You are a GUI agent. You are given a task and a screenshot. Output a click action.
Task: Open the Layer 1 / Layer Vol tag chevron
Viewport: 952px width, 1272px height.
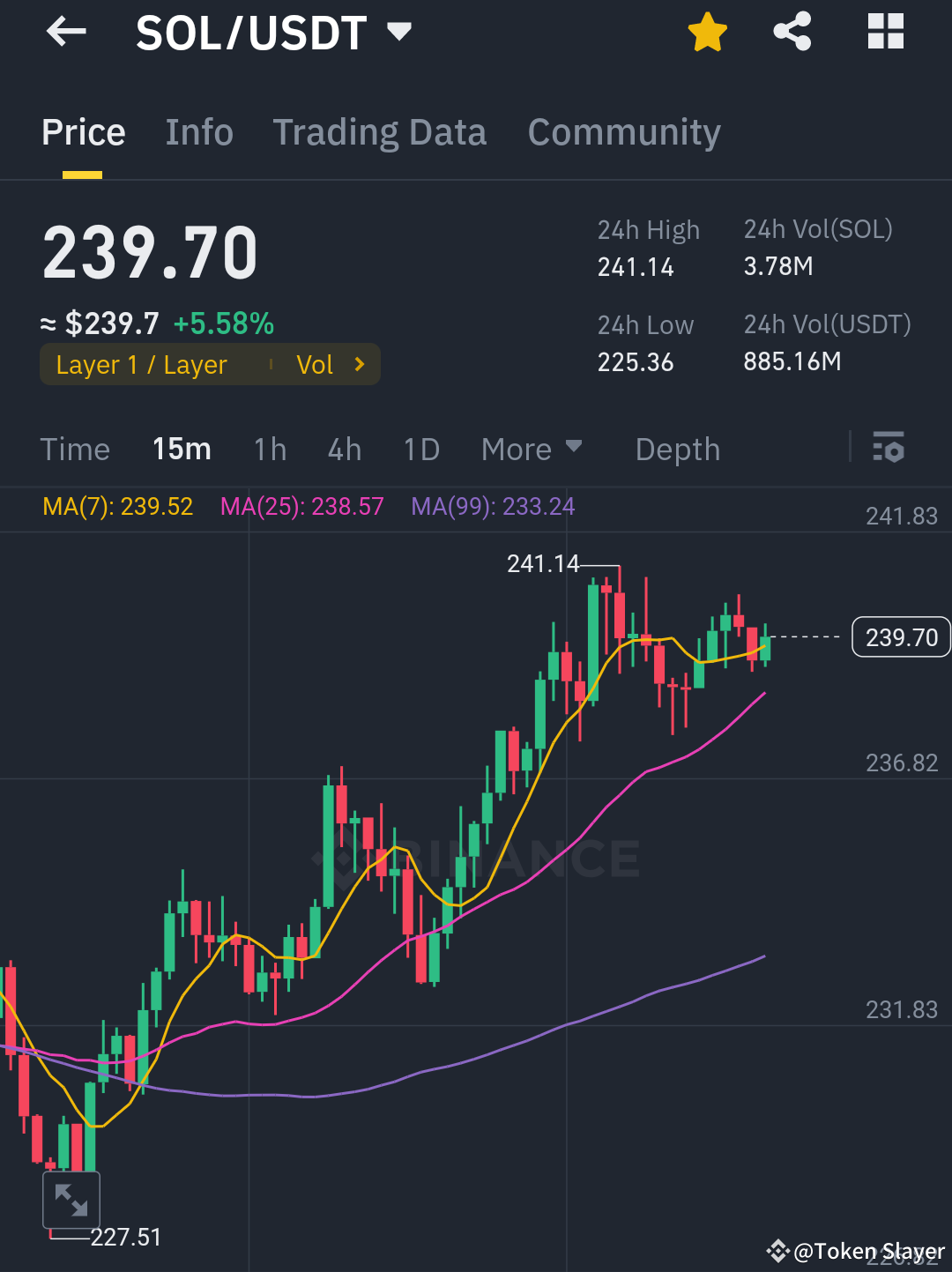tap(358, 364)
